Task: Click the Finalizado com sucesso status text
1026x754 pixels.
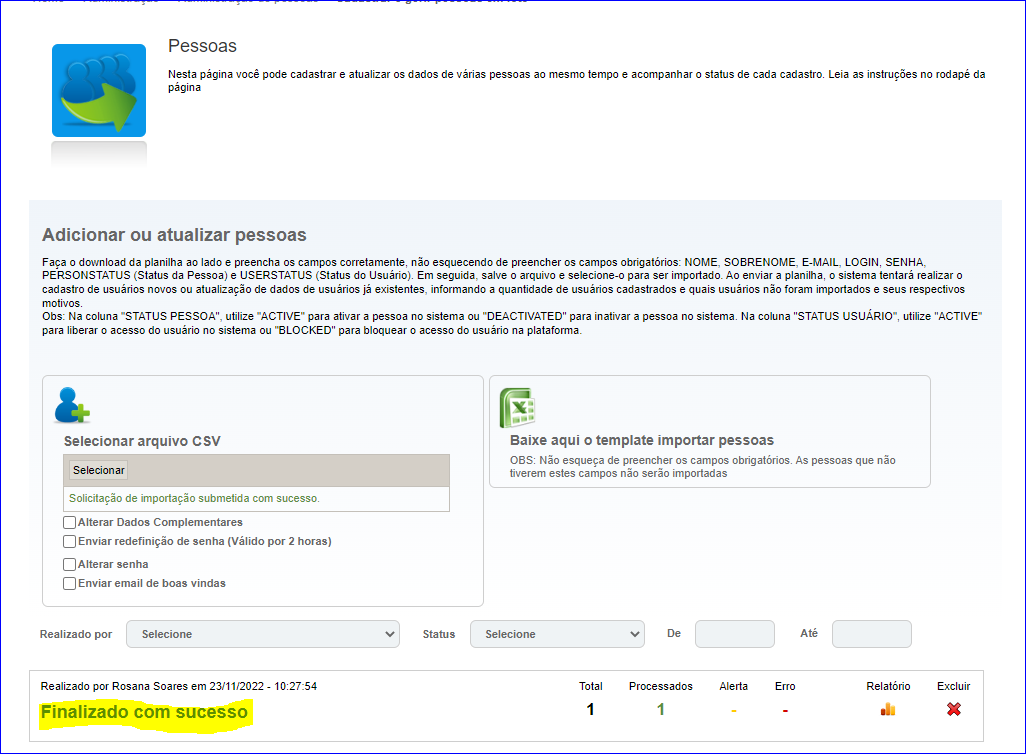Action: click(x=144, y=712)
